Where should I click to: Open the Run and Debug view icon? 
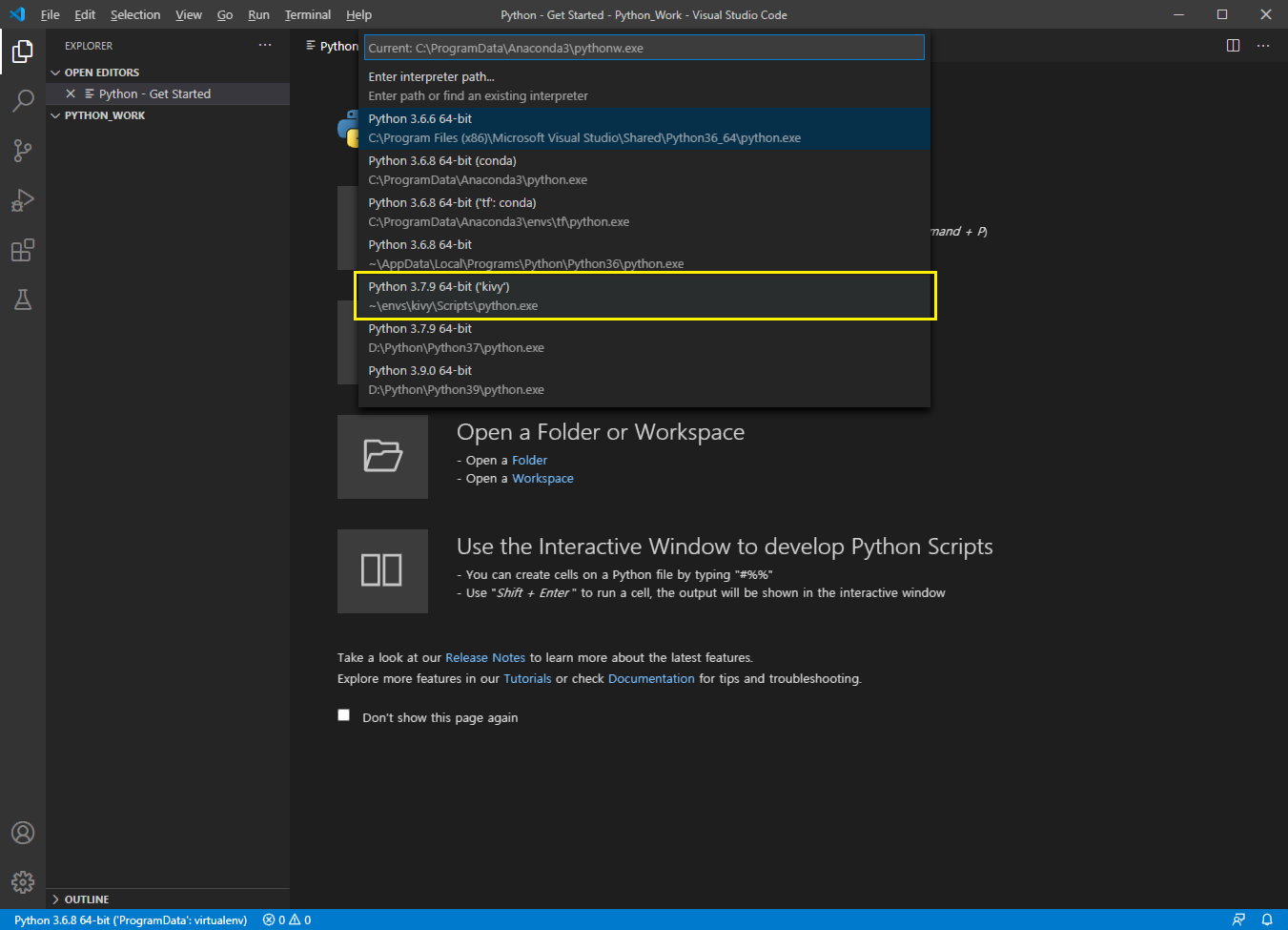point(23,200)
